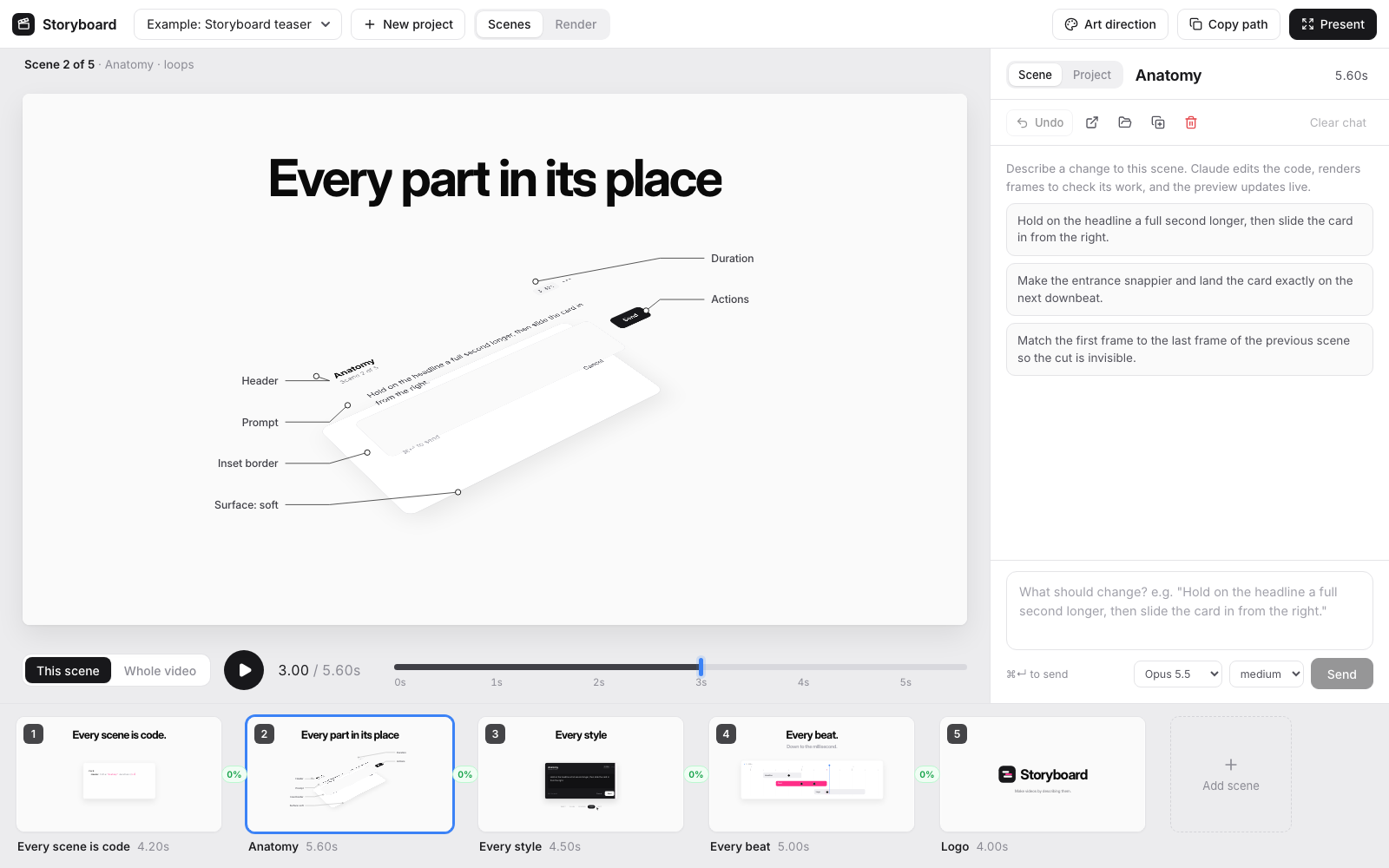Toggle playback to Whole video
Image resolution: width=1389 pixels, height=868 pixels.
pos(160,670)
